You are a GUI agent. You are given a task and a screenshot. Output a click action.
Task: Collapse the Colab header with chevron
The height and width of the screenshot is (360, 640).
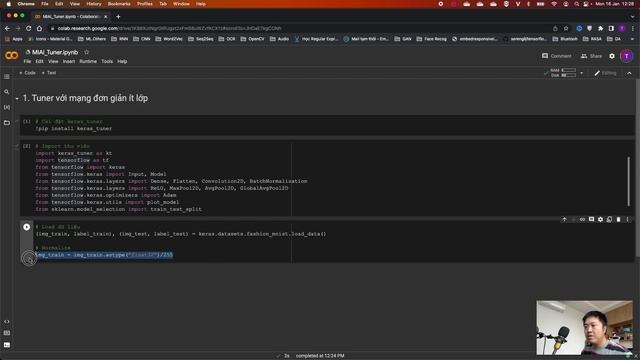tap(629, 73)
